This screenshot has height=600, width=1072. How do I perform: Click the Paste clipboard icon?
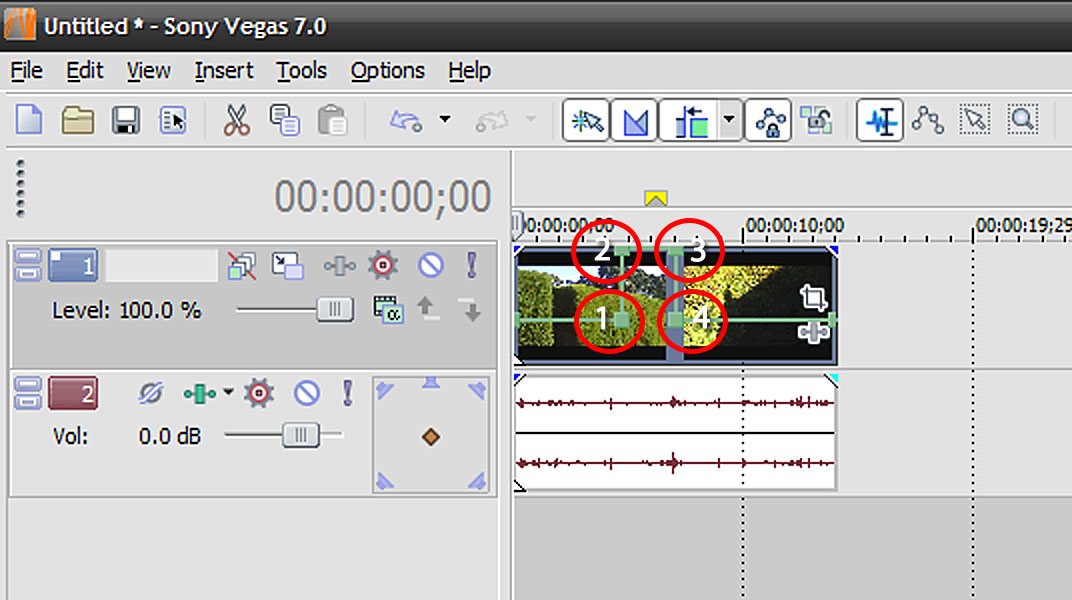tap(332, 120)
